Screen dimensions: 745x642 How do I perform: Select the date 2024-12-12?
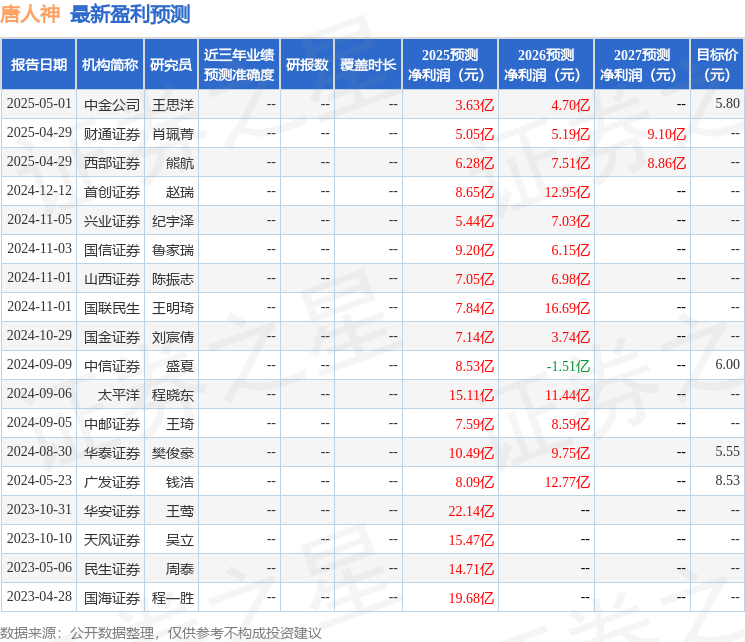(39, 191)
